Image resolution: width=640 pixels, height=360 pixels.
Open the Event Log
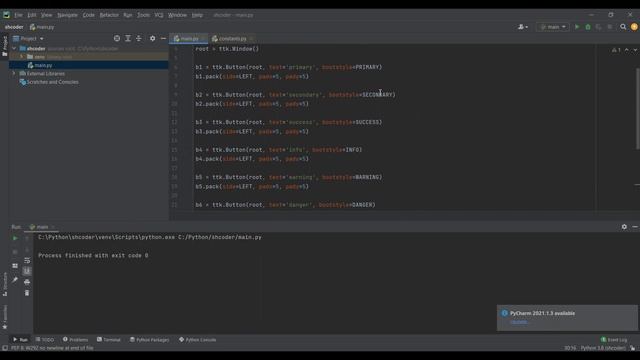coord(614,340)
